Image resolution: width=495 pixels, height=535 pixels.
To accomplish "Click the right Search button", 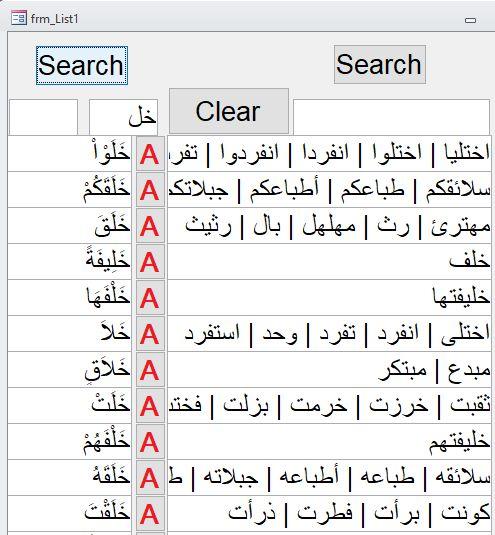I will click(x=380, y=64).
